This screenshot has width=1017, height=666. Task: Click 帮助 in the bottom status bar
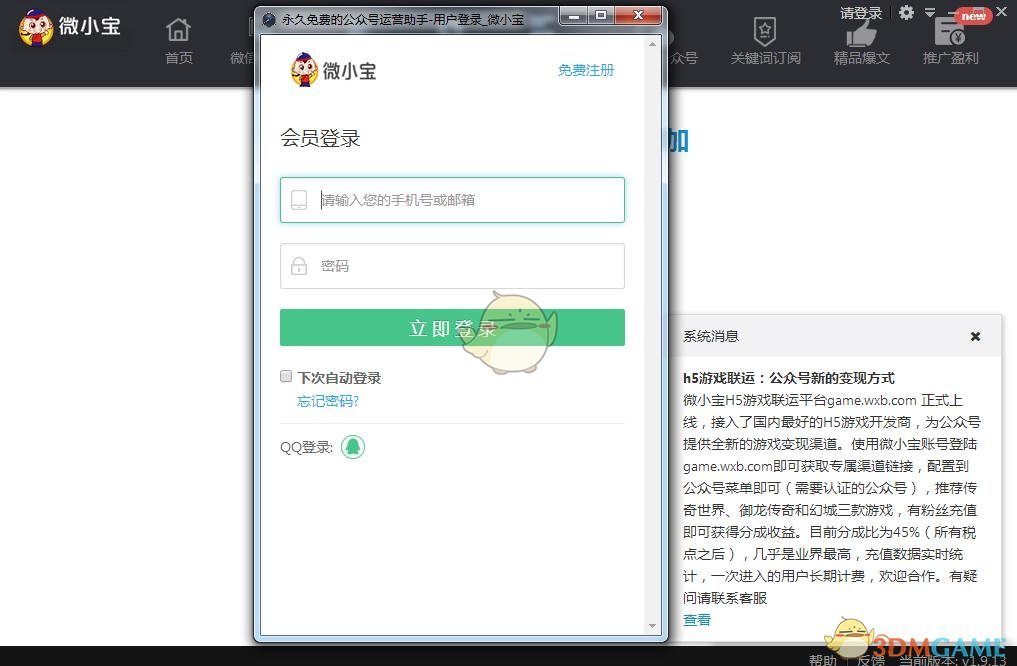[822, 660]
